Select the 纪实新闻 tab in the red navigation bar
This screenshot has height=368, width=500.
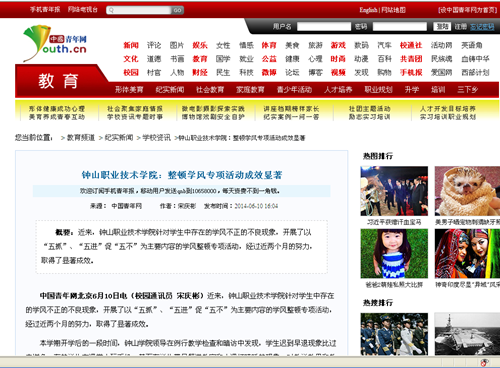tap(170, 90)
